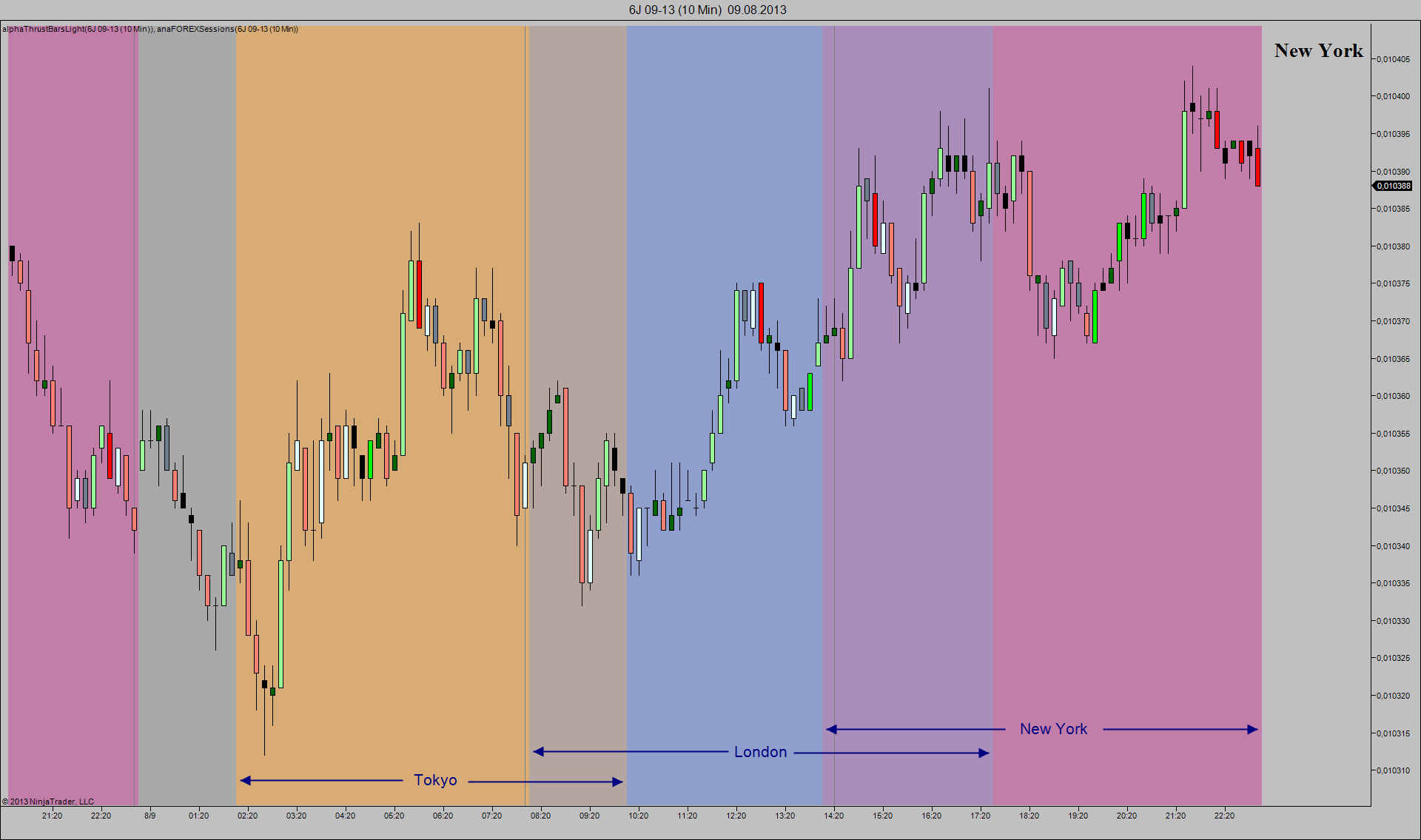Click the left arrowhead of the London line
The width and height of the screenshot is (1421, 840).
tap(539, 752)
